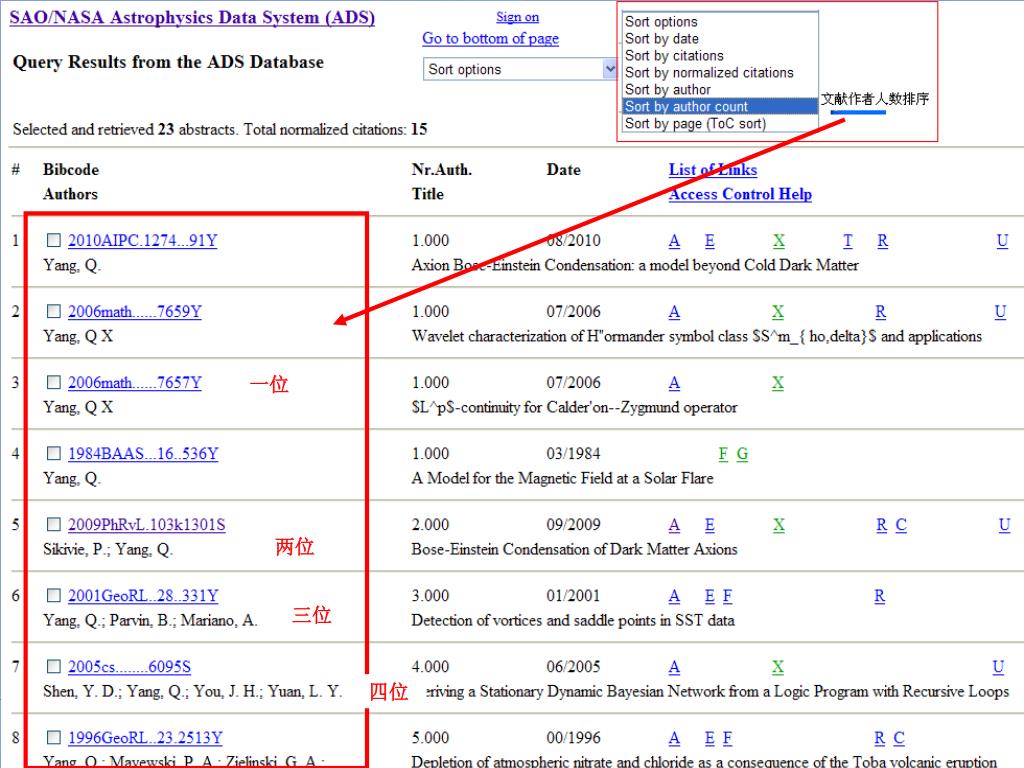Viewport: 1024px width, 768px height.
Task: Open Access Control Help link
Action: [740, 194]
